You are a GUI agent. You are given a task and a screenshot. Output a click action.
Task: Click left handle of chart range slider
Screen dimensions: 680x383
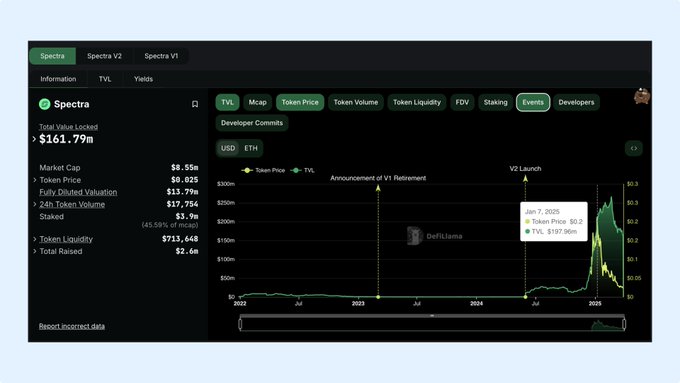240,324
